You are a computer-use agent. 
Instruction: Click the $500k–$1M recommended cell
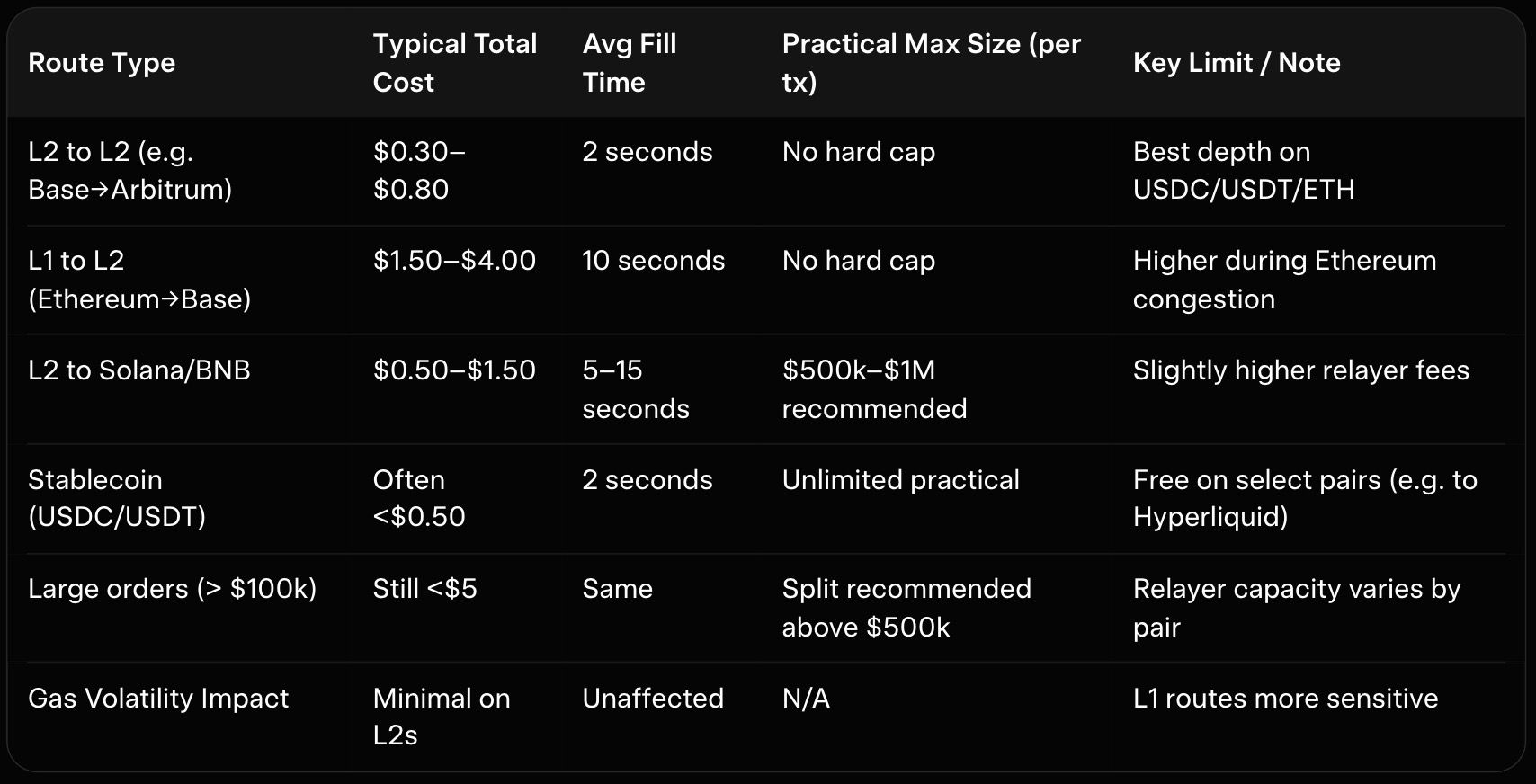pyautogui.click(x=874, y=389)
